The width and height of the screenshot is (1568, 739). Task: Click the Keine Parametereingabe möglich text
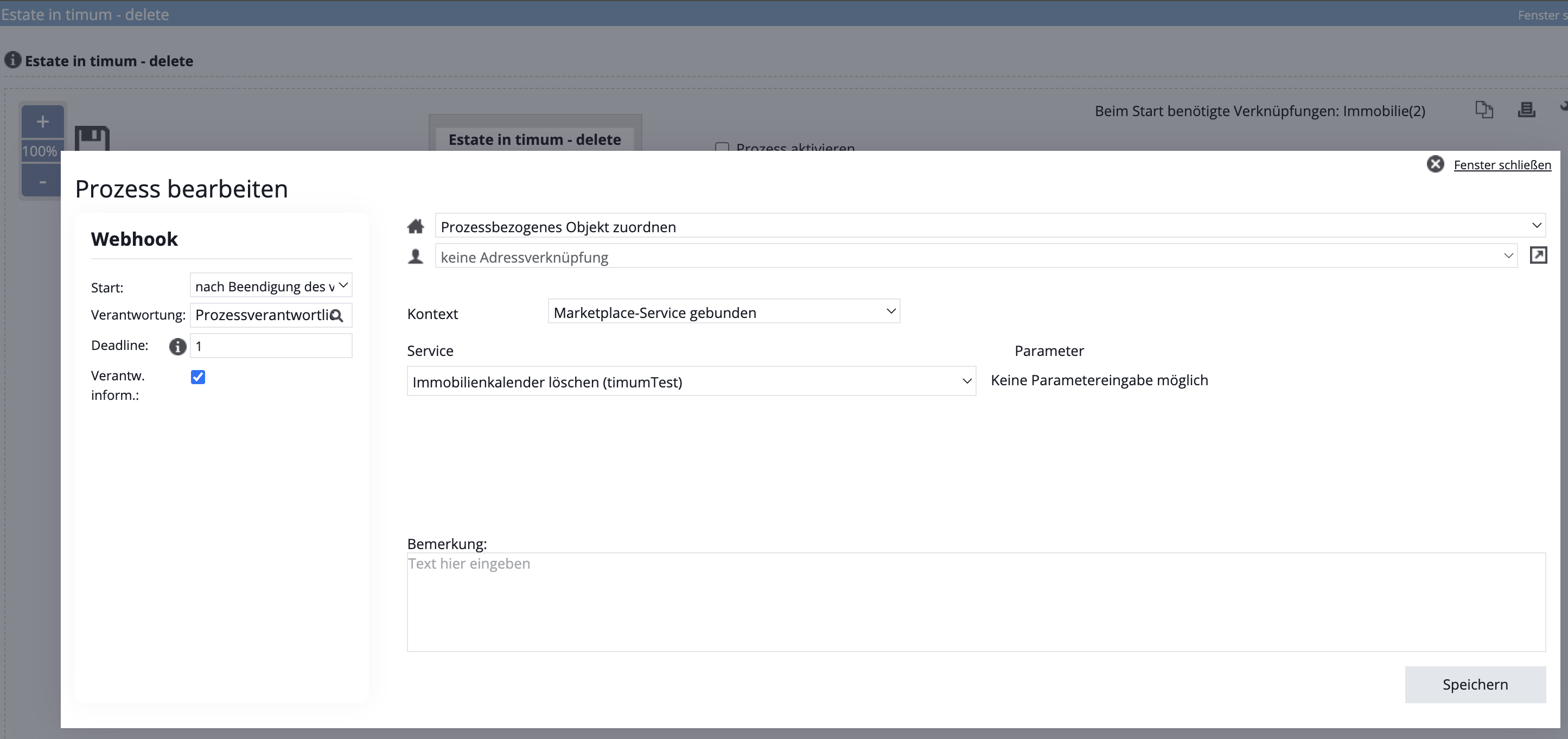[x=1099, y=380]
